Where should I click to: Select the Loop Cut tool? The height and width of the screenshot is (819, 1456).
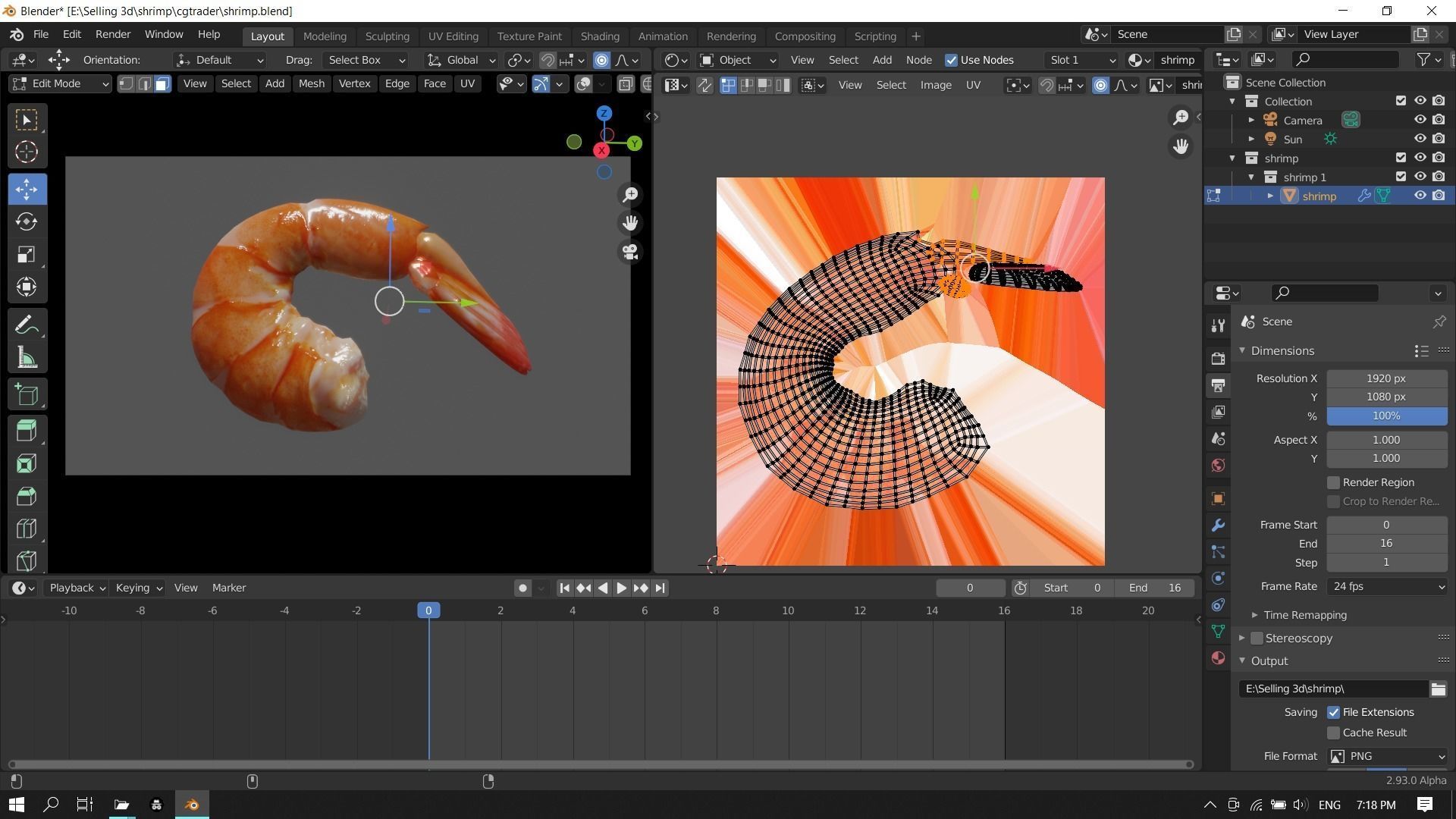pos(27,529)
